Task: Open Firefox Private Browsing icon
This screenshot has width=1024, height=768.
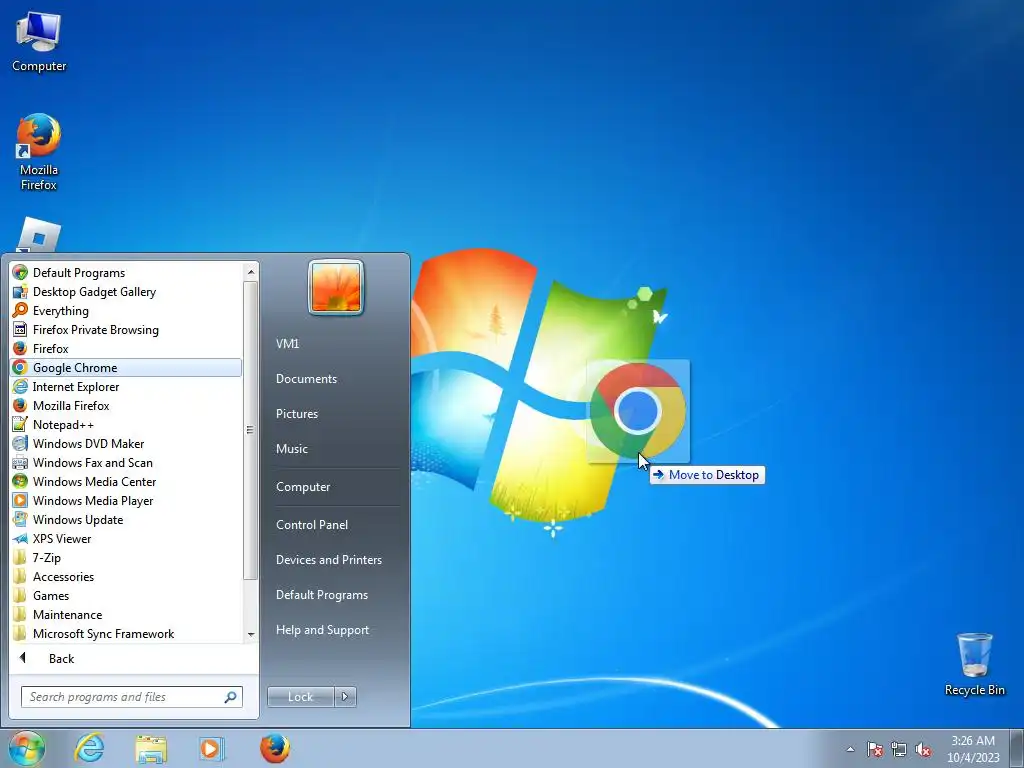Action: coord(20,329)
